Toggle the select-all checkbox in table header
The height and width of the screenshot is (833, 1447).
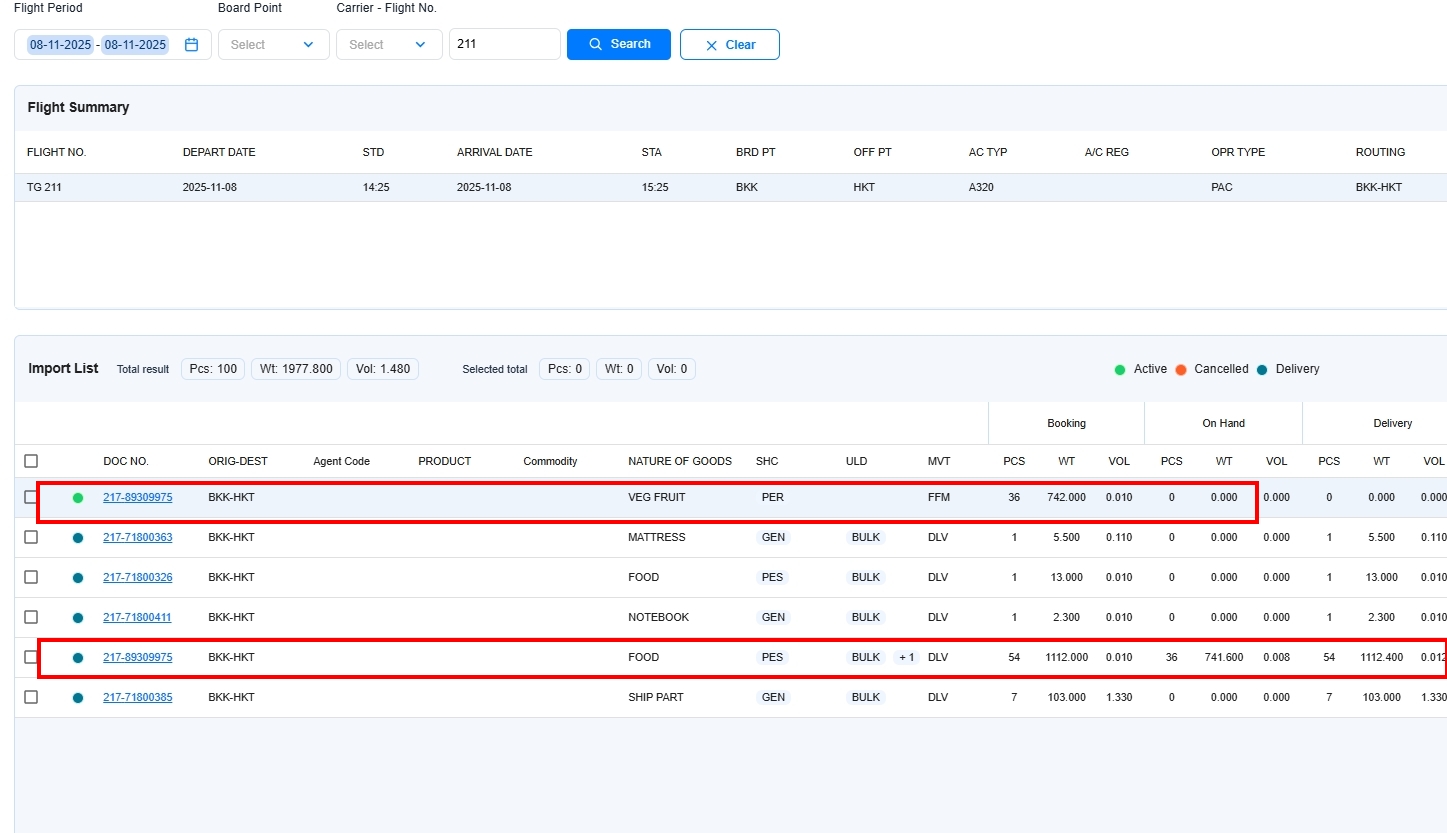click(x=31, y=461)
